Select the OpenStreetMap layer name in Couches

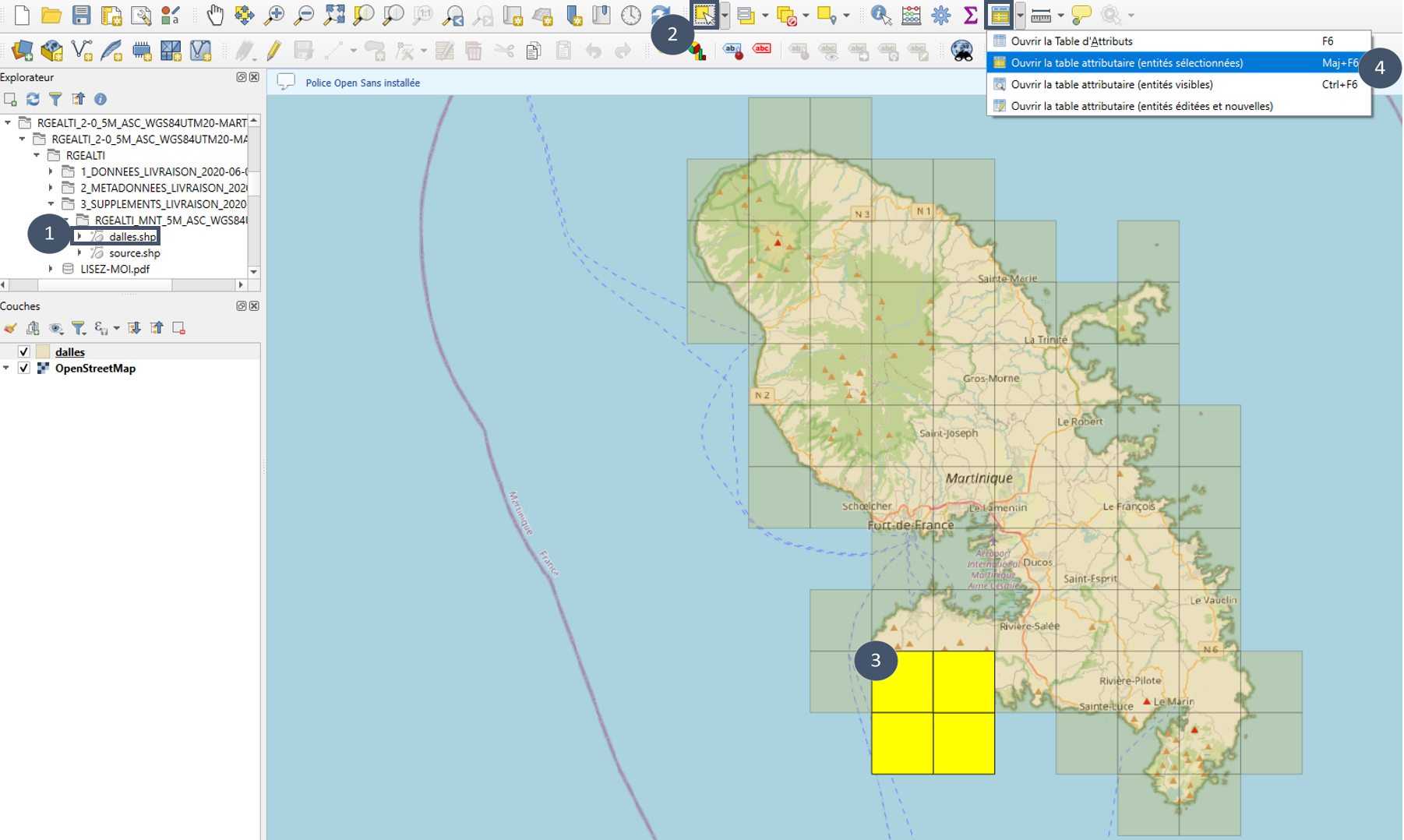(95, 368)
